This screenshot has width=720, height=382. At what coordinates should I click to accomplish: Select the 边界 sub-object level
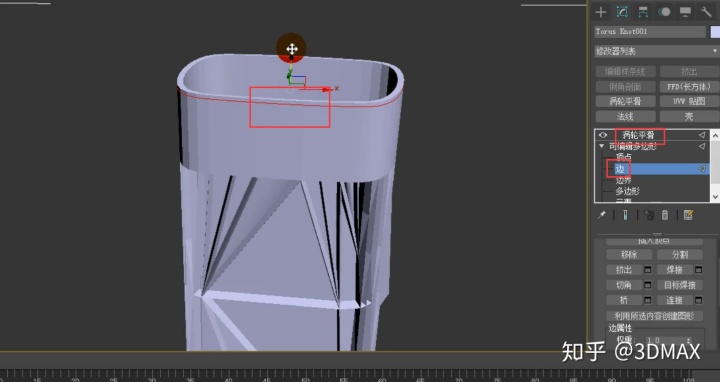coord(624,180)
